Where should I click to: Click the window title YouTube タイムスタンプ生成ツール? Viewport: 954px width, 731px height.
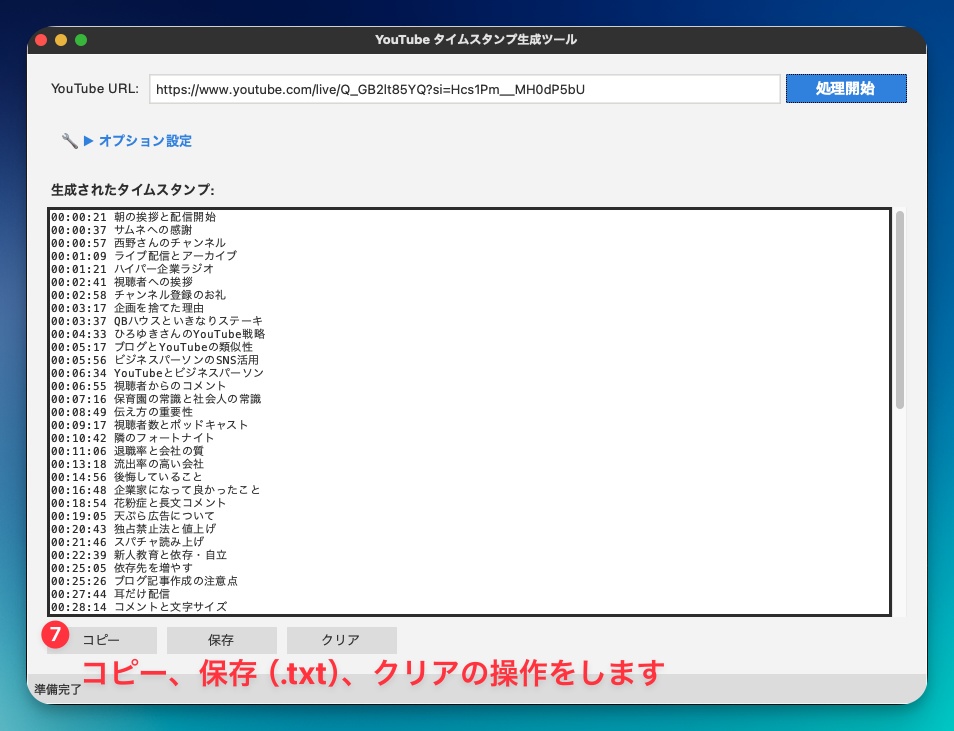coord(477,41)
